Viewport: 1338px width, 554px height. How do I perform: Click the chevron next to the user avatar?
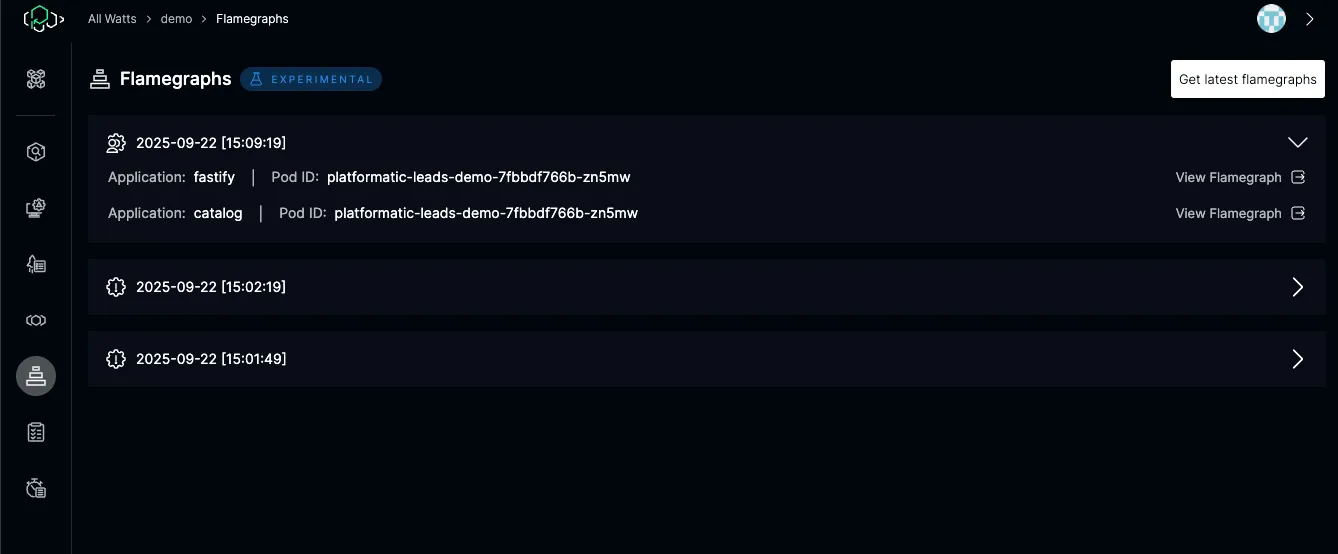click(x=1310, y=19)
